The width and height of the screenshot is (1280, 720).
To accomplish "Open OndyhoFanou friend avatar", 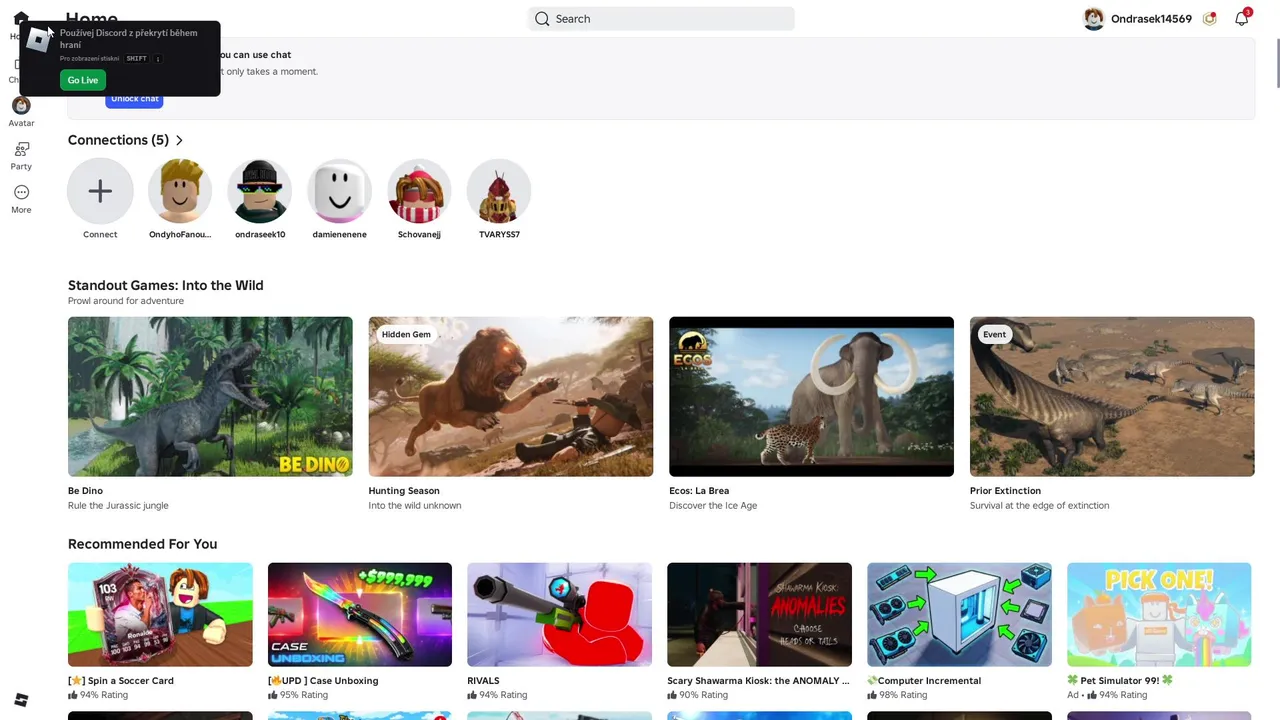I will click(180, 191).
